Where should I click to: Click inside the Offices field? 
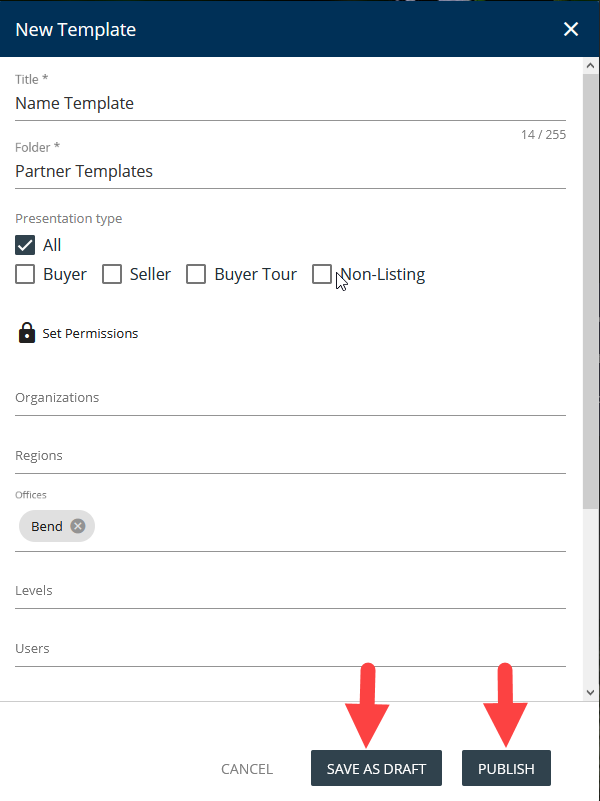(330, 527)
